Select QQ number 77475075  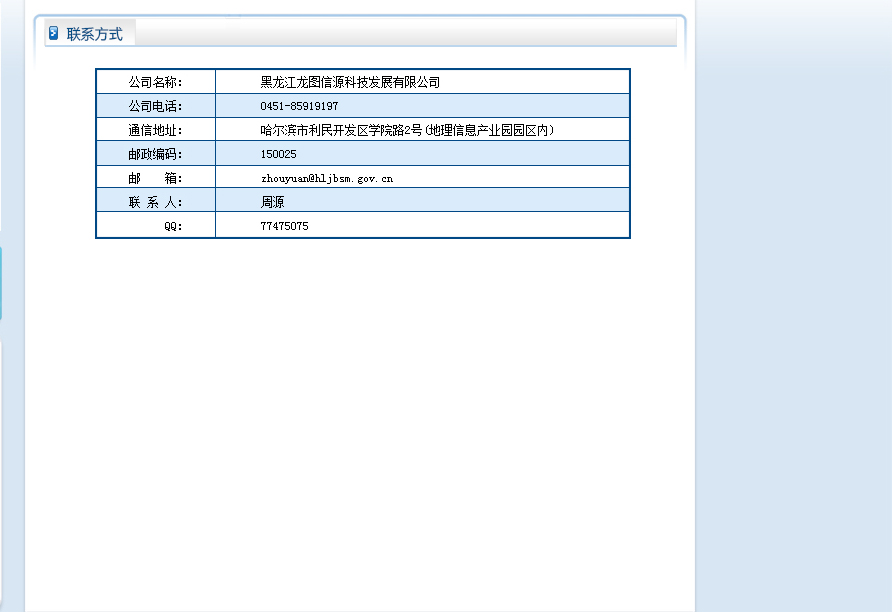284,226
